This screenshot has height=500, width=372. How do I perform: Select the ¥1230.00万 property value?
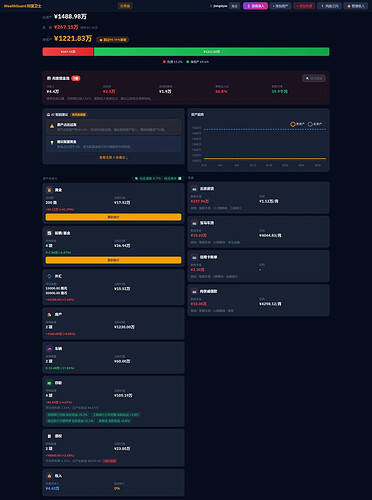tap(124, 327)
